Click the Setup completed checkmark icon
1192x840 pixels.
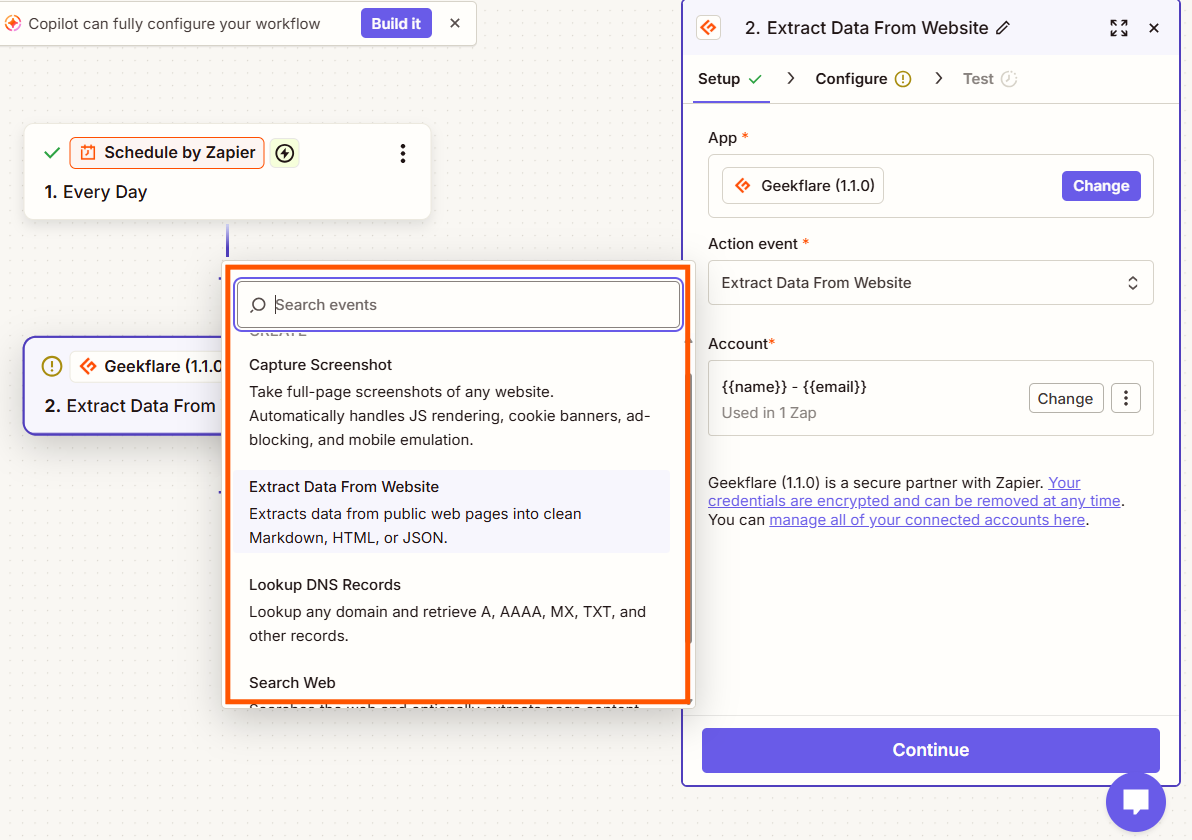[755, 79]
